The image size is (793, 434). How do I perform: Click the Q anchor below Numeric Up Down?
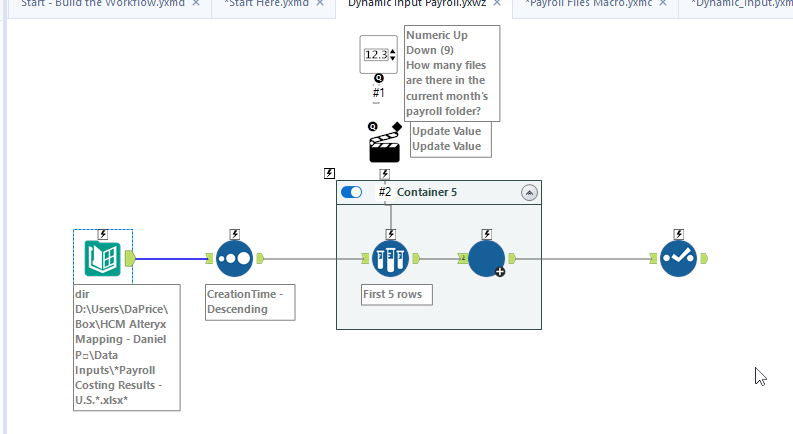pos(379,78)
